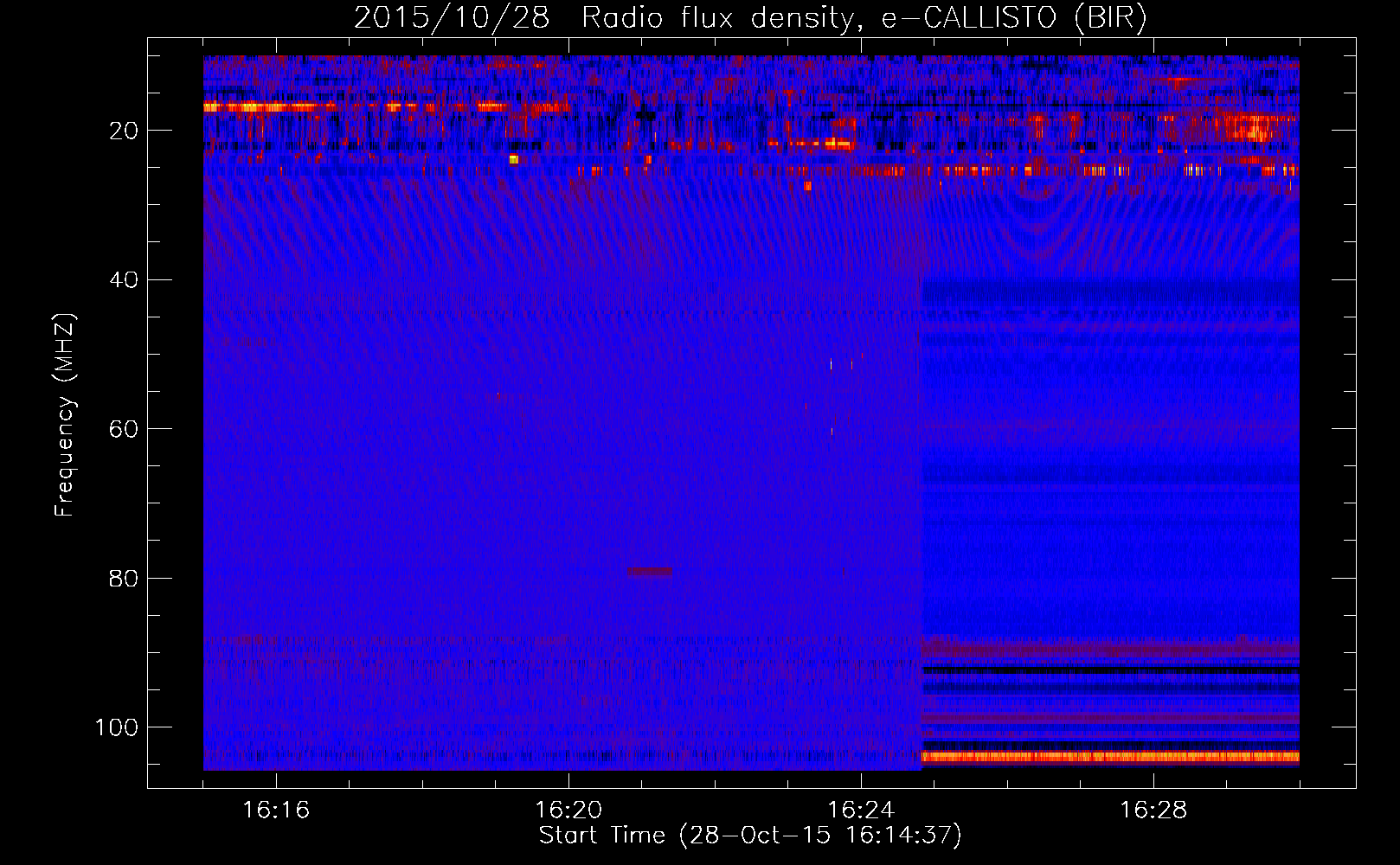
Task: Click the 'Start Time (28-Oct-15 16:14:37)' label
Action: point(750,836)
